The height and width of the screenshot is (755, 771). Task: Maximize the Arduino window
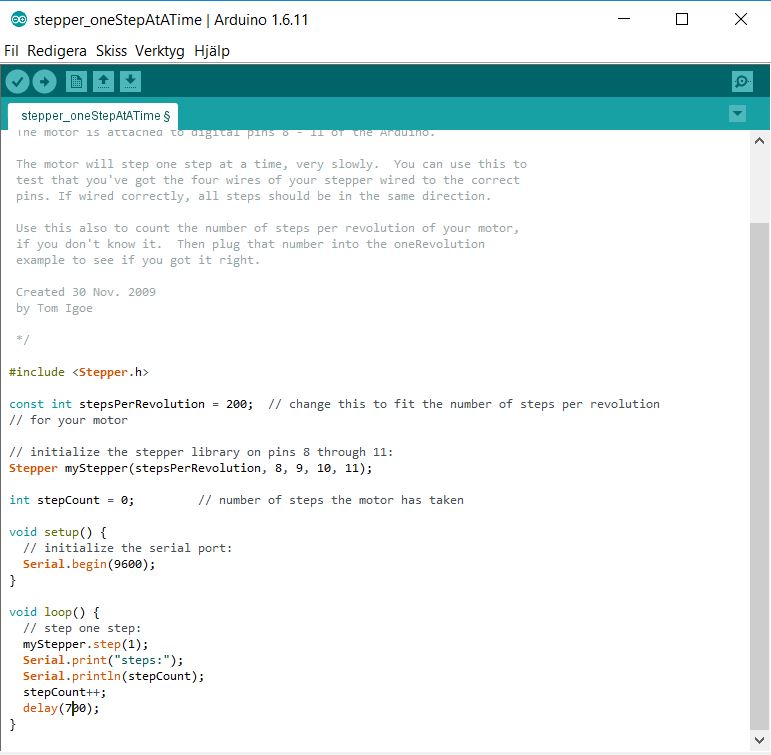(682, 19)
